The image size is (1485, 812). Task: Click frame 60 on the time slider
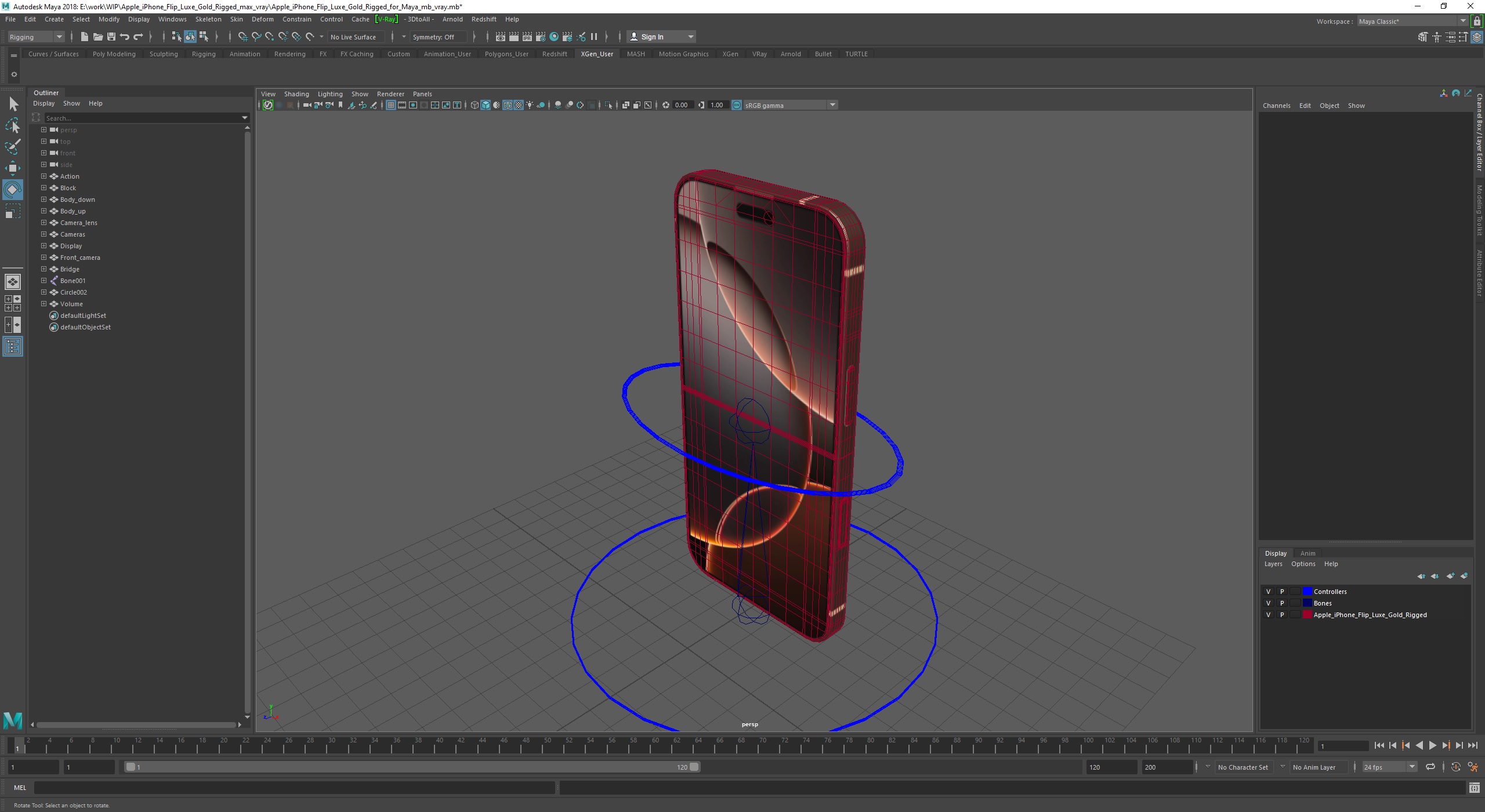click(x=655, y=745)
